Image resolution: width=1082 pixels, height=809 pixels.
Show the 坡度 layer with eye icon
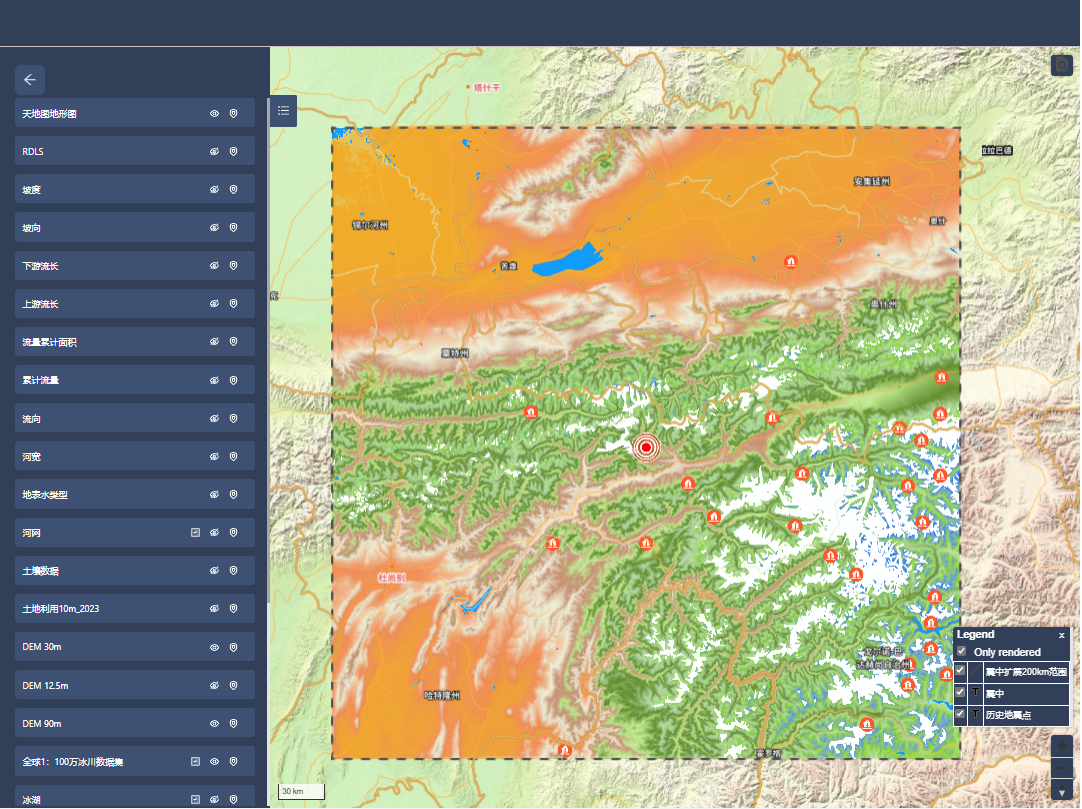[x=215, y=189]
